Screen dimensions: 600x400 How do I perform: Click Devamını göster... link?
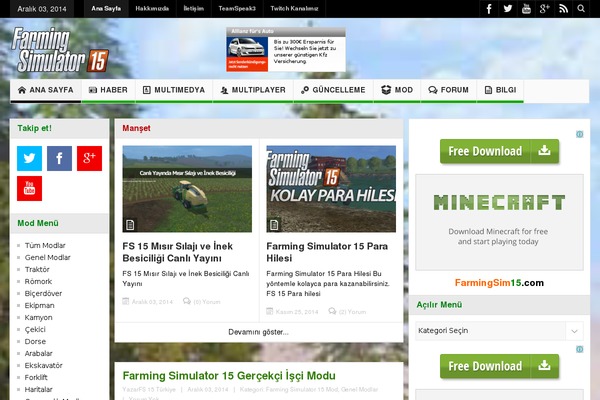[259, 332]
